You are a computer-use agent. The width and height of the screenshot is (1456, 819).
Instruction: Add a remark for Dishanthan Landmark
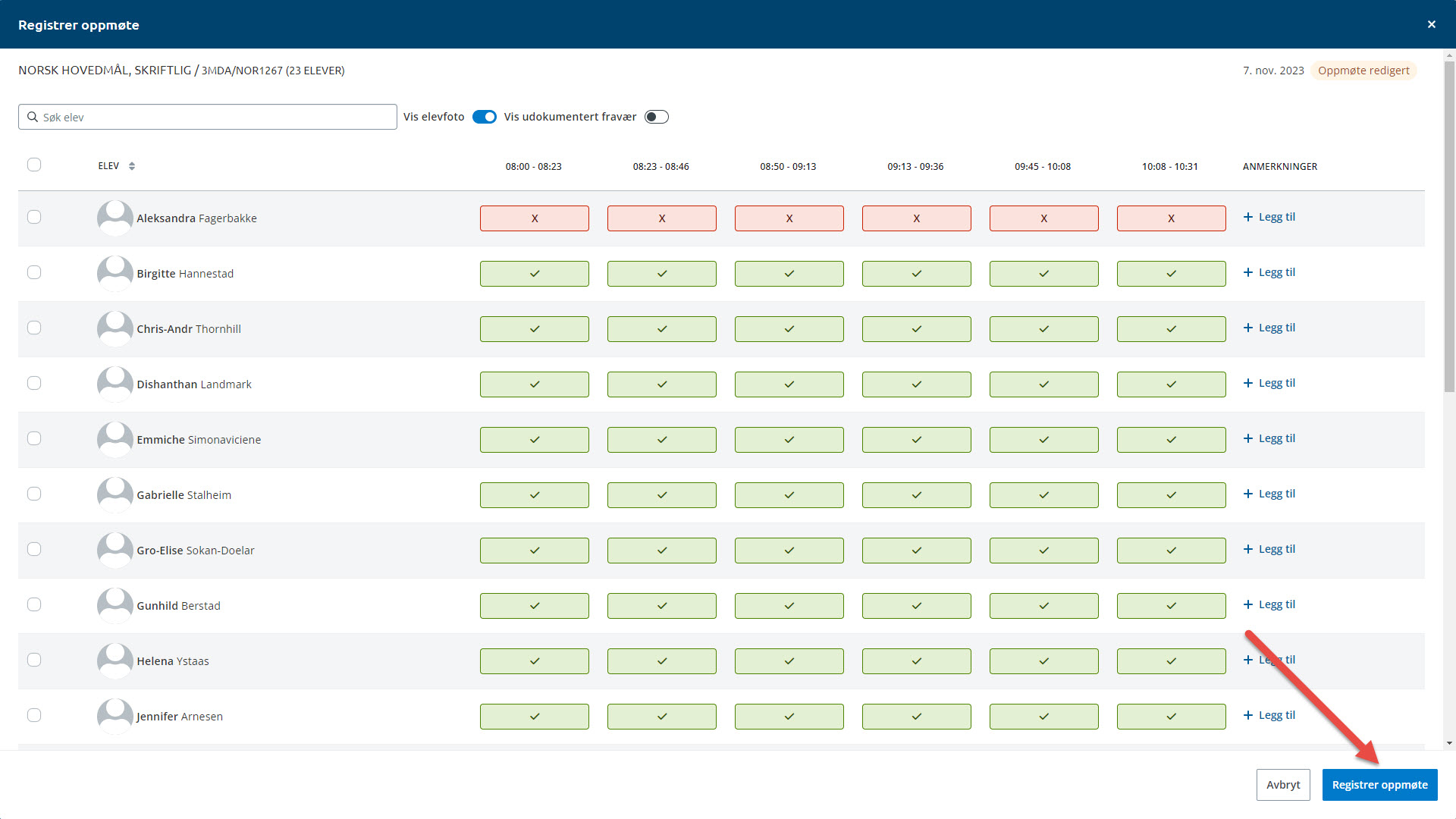[x=1269, y=383]
